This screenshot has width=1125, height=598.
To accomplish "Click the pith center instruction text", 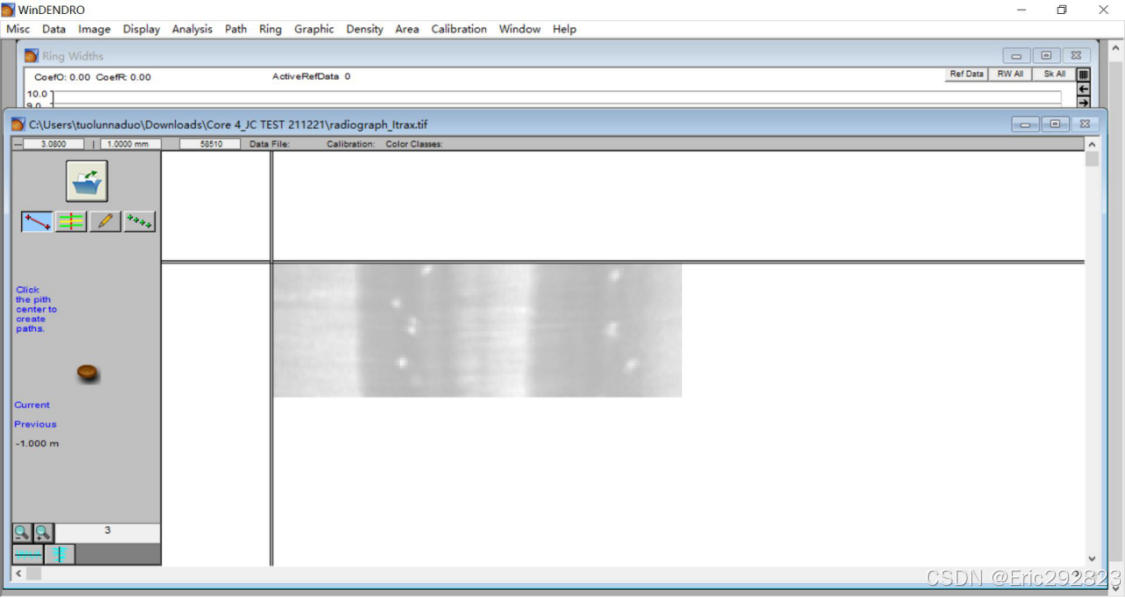I will point(36,309).
